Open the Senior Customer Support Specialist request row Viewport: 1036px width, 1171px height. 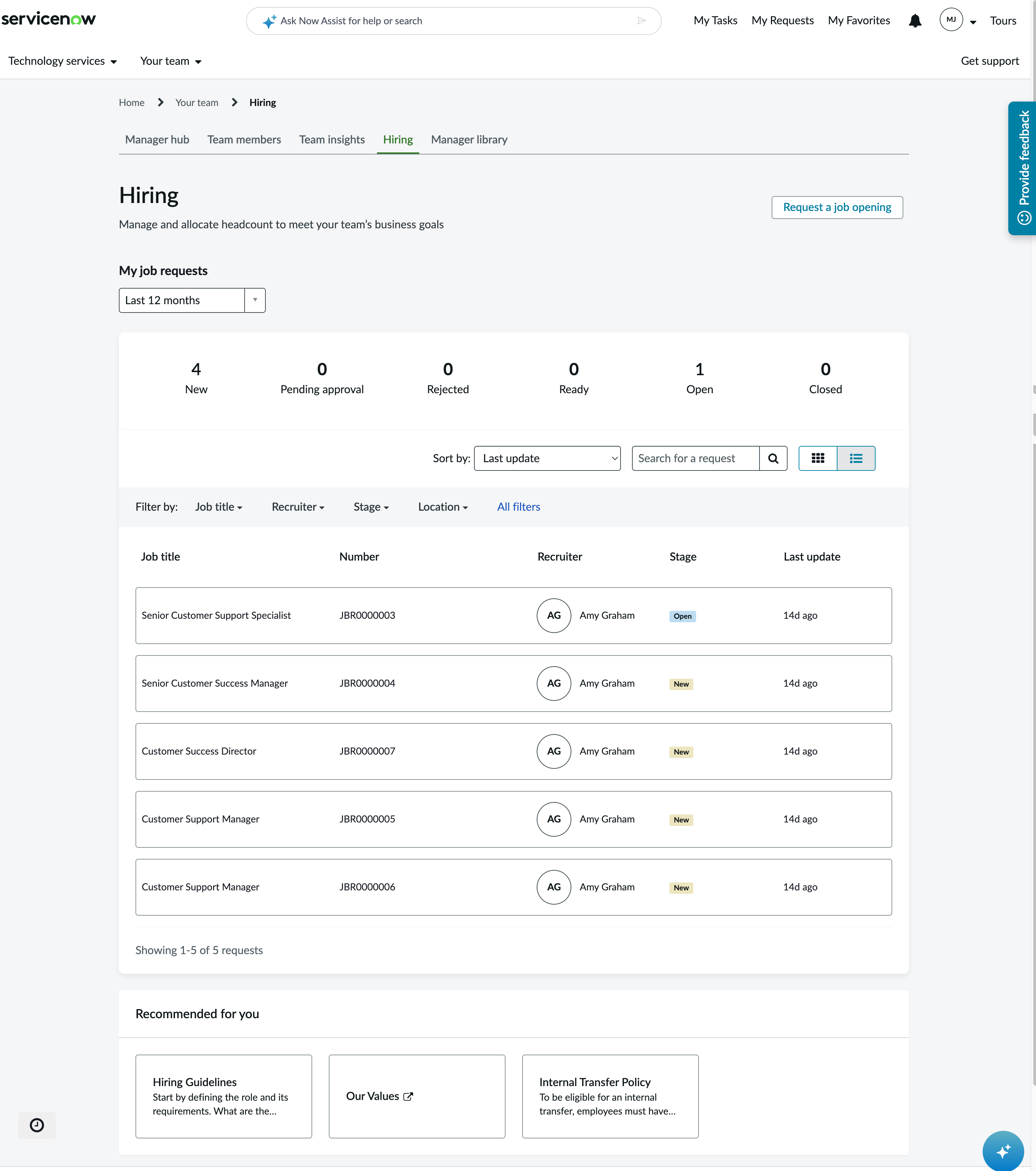(513, 615)
